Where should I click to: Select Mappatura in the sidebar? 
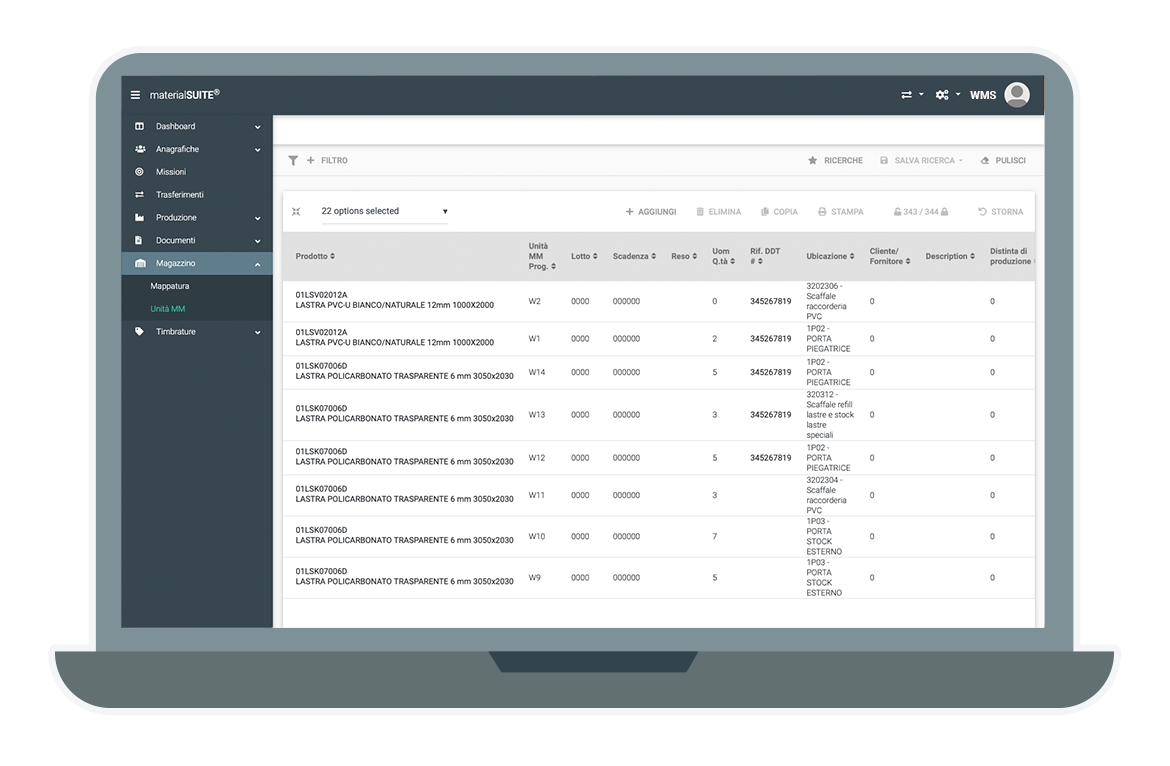click(x=170, y=286)
